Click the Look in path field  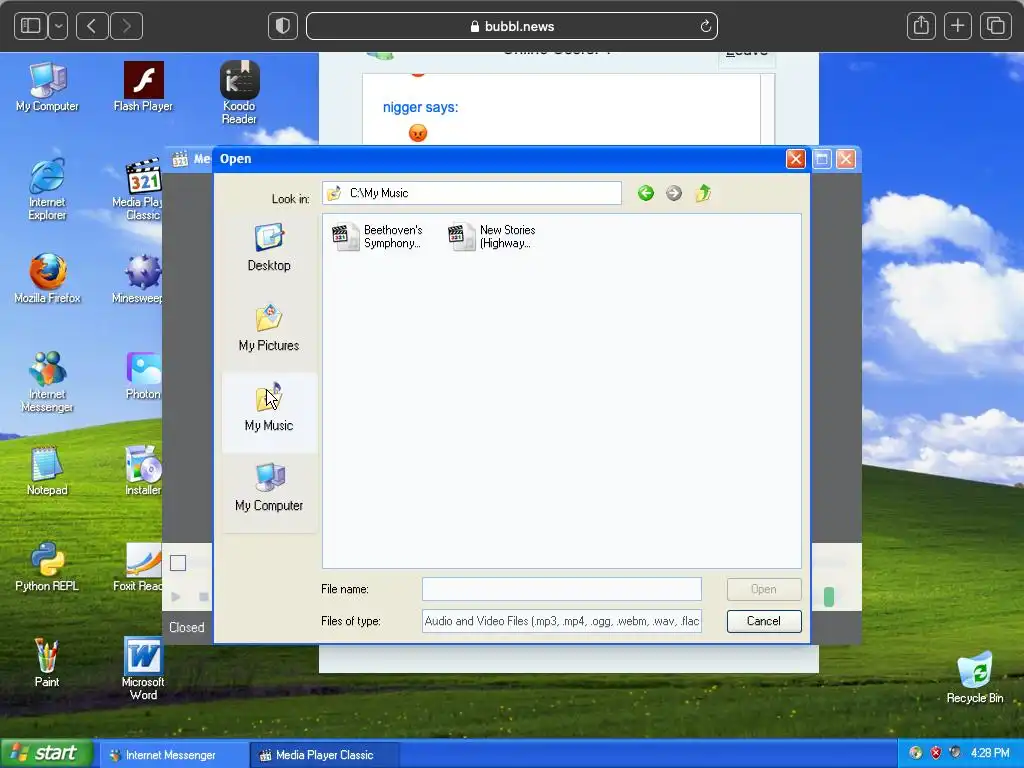pyautogui.click(x=472, y=193)
